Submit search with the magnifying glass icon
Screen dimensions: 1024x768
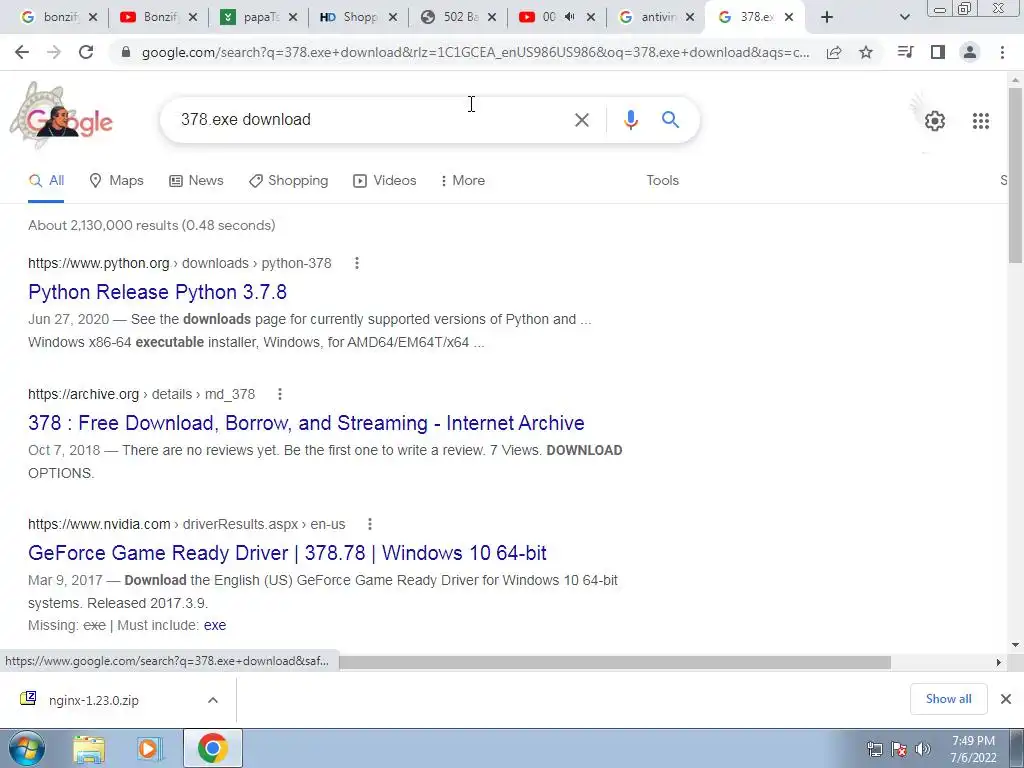pyautogui.click(x=670, y=120)
